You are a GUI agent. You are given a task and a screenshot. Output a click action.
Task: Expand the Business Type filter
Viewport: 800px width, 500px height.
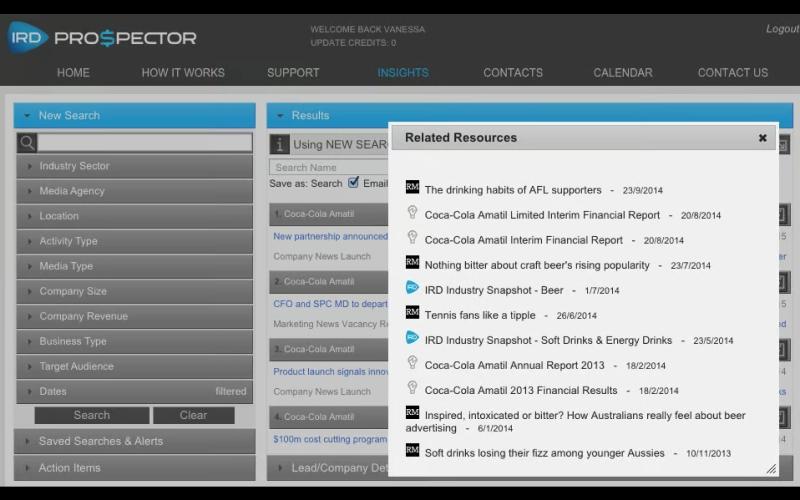pyautogui.click(x=135, y=341)
